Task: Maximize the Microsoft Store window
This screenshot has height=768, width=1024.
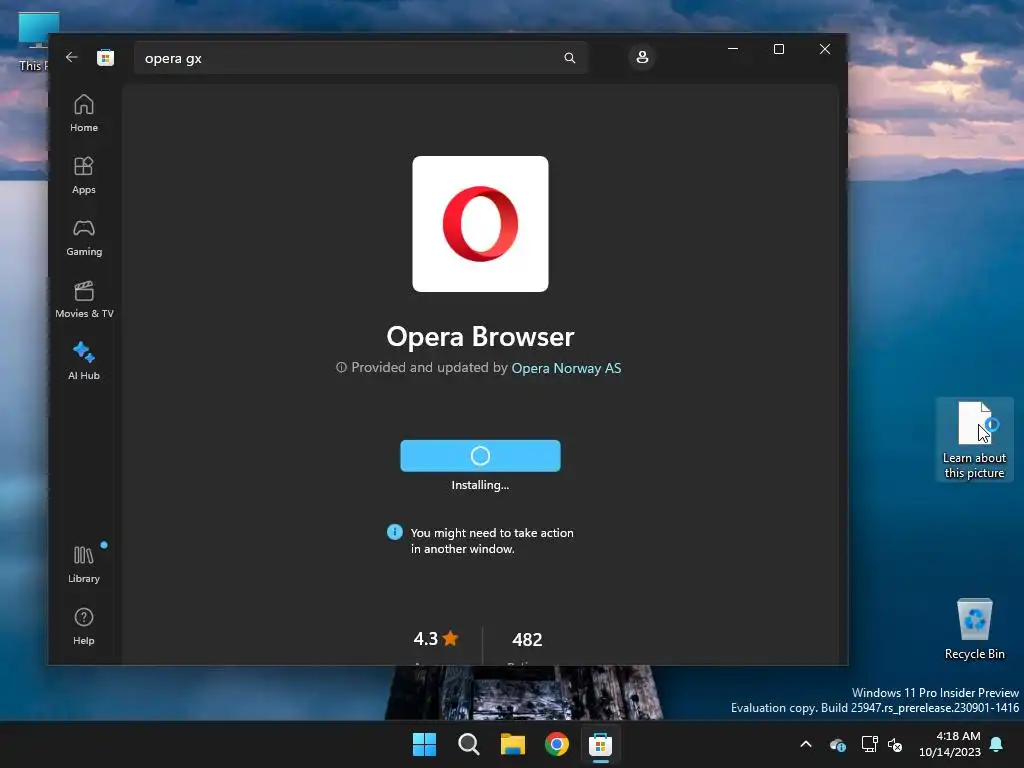Action: pos(778,49)
